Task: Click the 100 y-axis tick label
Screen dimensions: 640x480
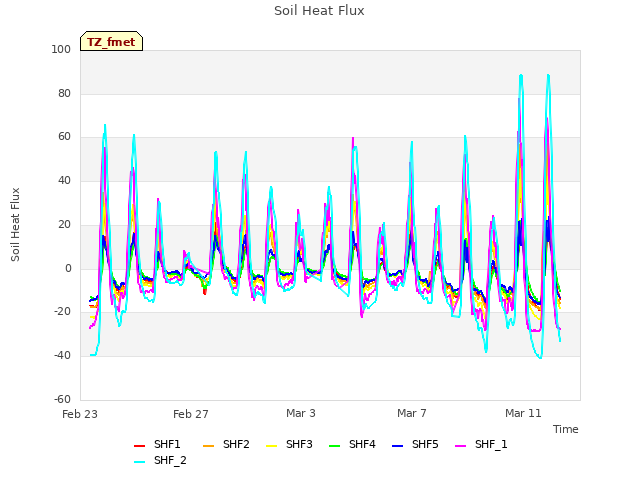Action: [x=61, y=50]
